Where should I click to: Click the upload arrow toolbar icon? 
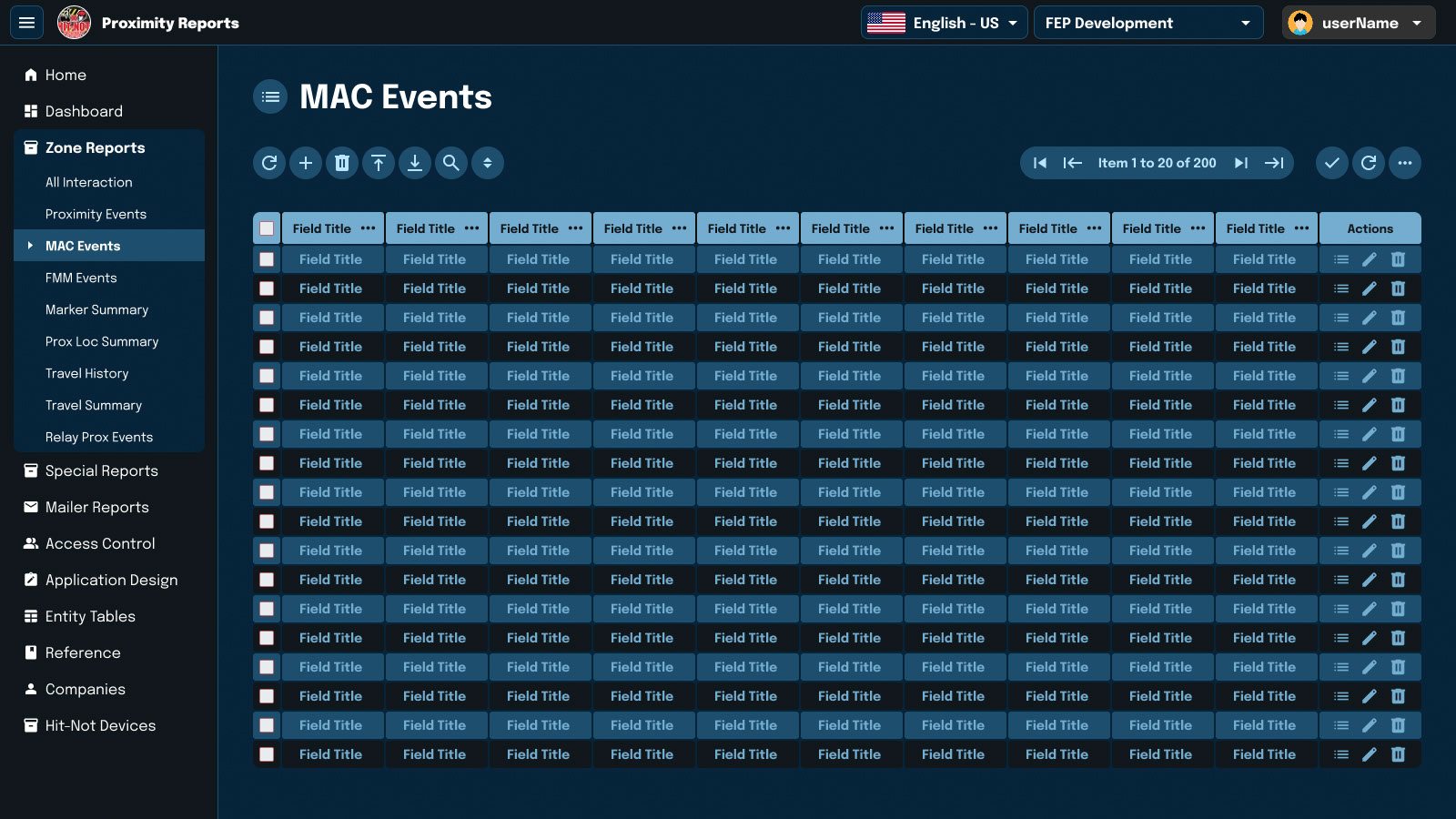pyautogui.click(x=379, y=163)
